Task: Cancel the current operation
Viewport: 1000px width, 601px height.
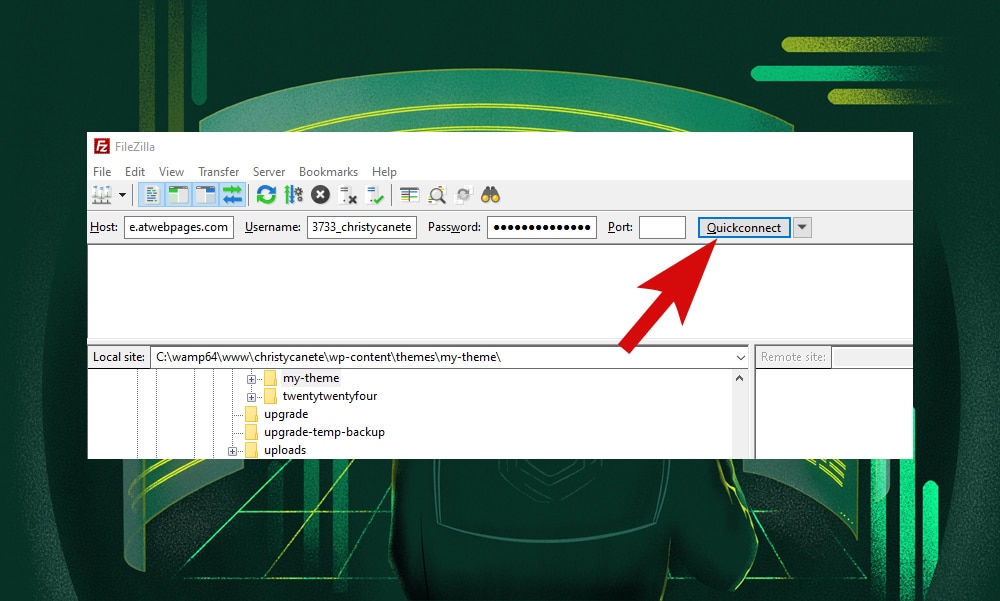Action: (319, 195)
